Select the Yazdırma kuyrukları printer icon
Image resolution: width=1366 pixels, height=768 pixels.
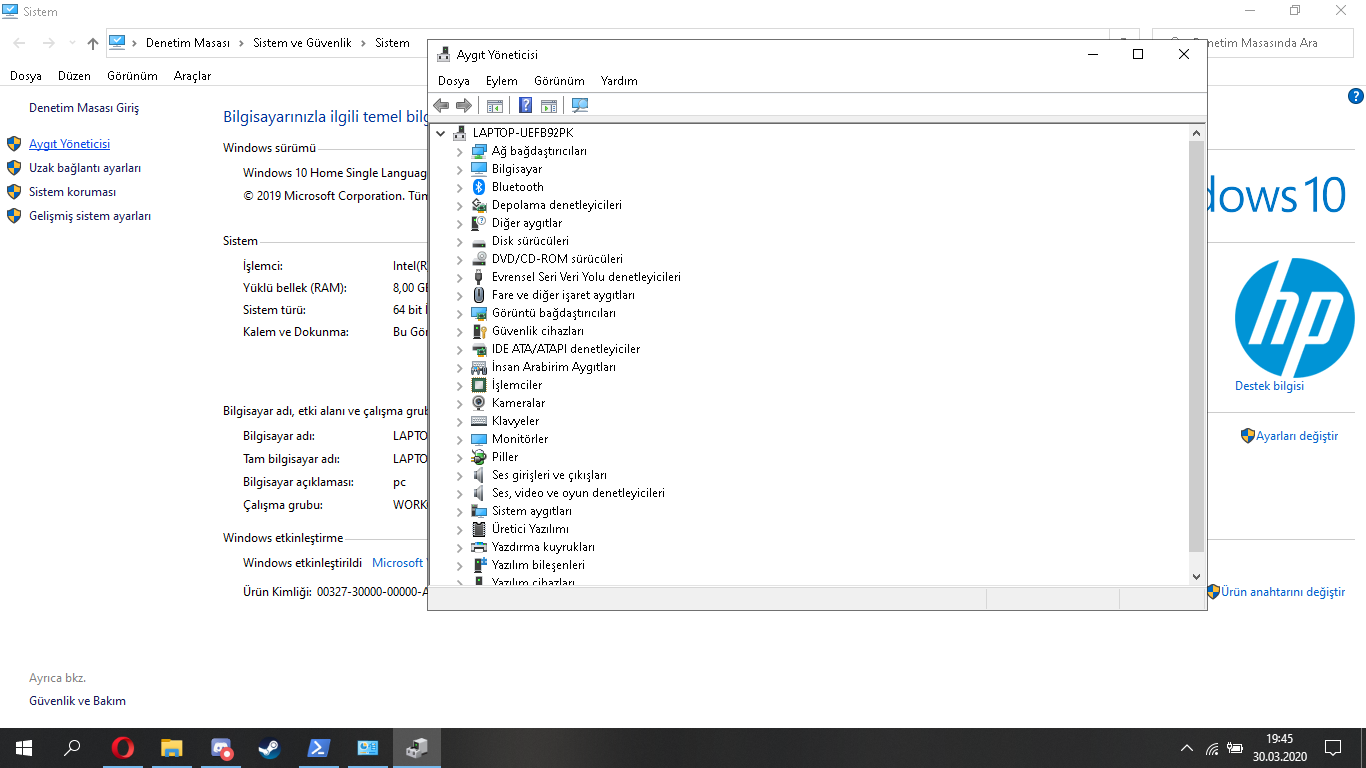(479, 547)
